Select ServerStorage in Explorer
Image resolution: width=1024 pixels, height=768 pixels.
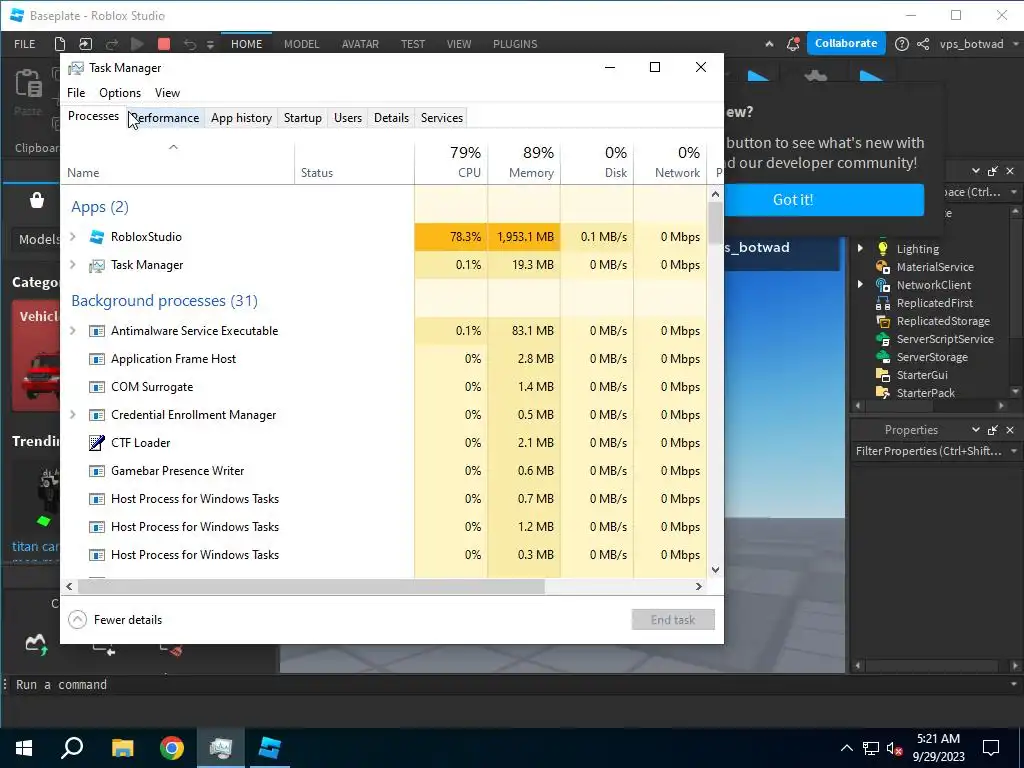click(932, 357)
